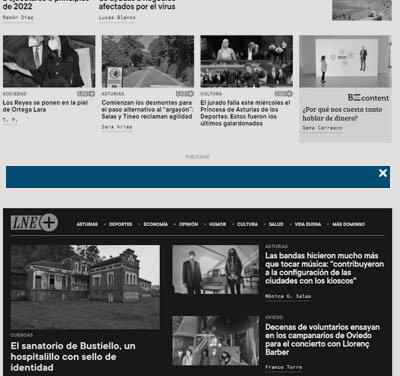Open ¿Por qué nos cuesta tanto hablar de dinero?
The width and height of the screenshot is (400, 376).
coord(342,114)
